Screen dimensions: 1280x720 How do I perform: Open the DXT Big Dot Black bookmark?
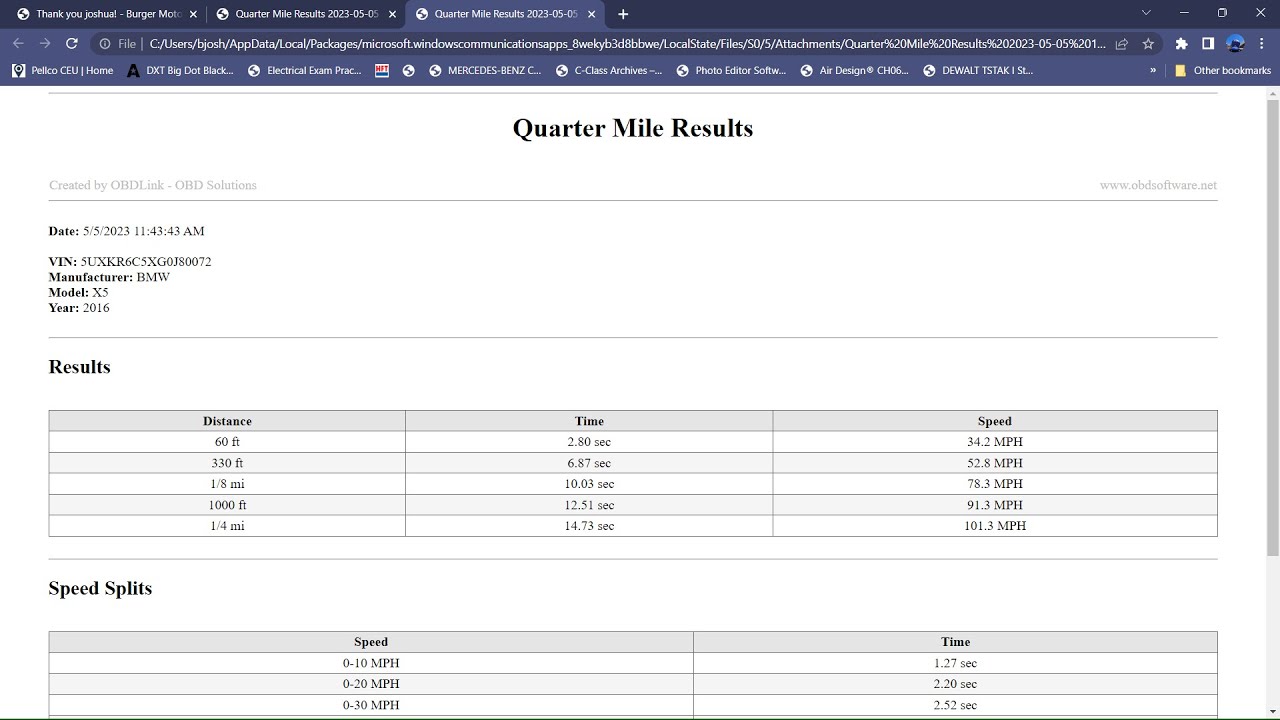[180, 71]
